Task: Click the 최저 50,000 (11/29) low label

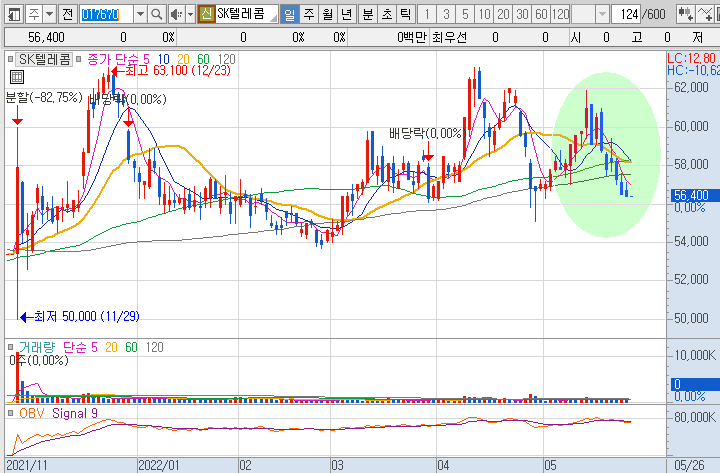Action: (87, 316)
